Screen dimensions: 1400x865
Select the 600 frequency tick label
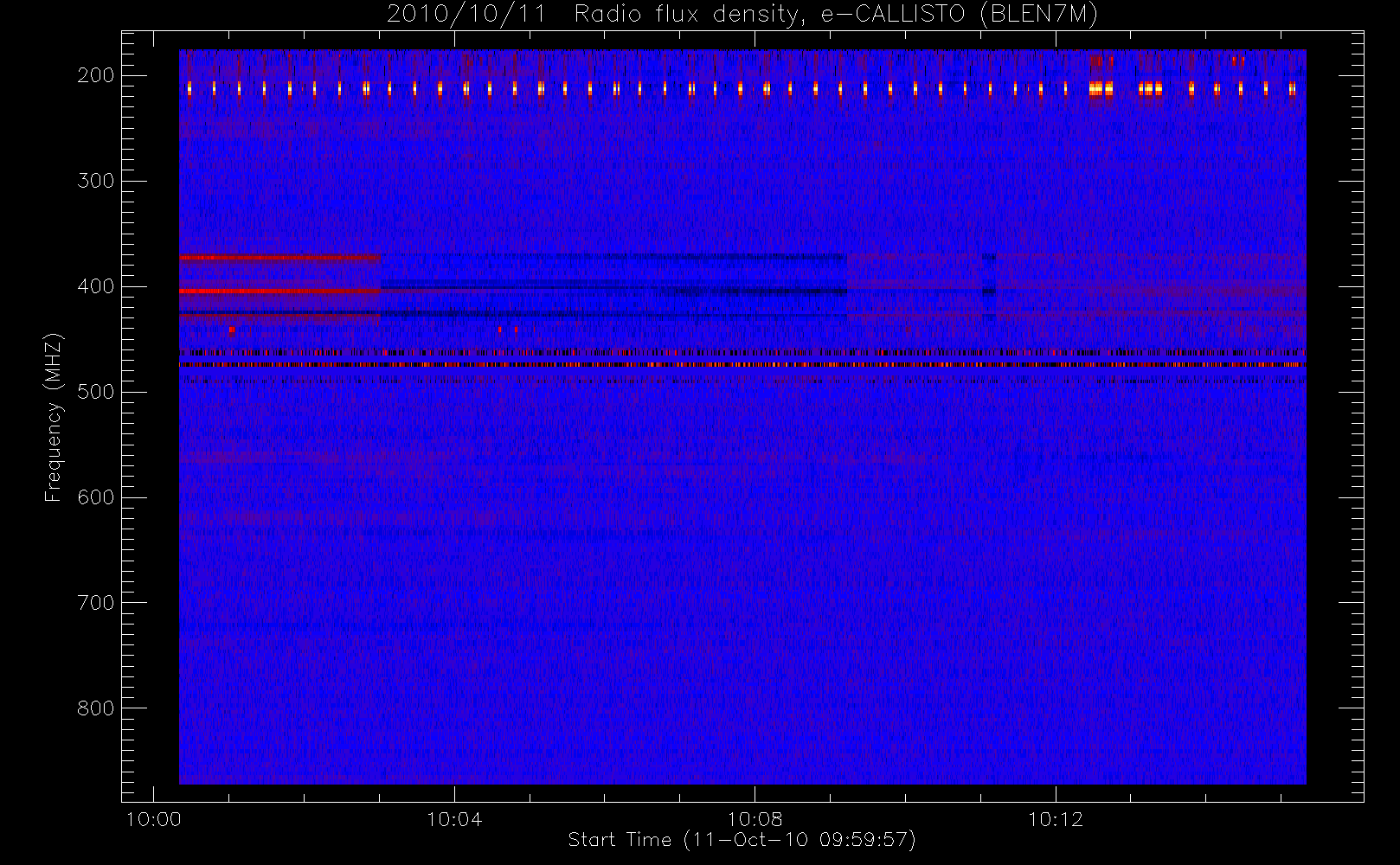(95, 497)
